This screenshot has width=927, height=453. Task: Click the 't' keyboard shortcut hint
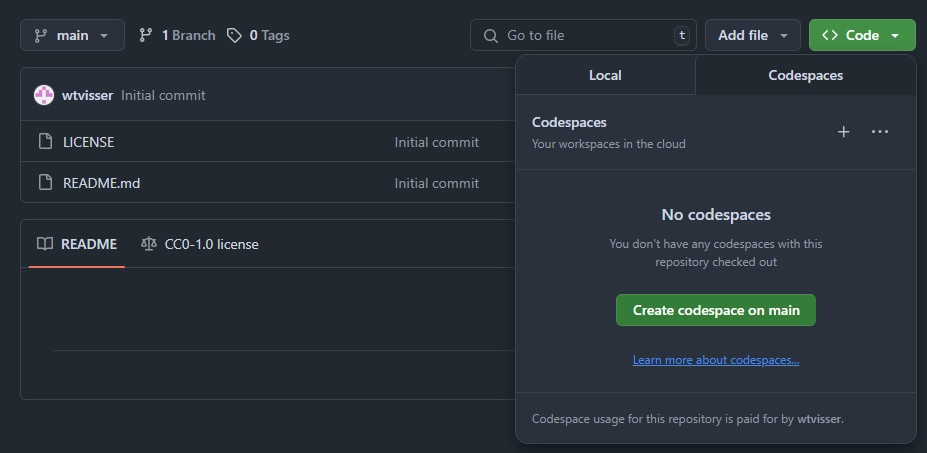(x=682, y=35)
